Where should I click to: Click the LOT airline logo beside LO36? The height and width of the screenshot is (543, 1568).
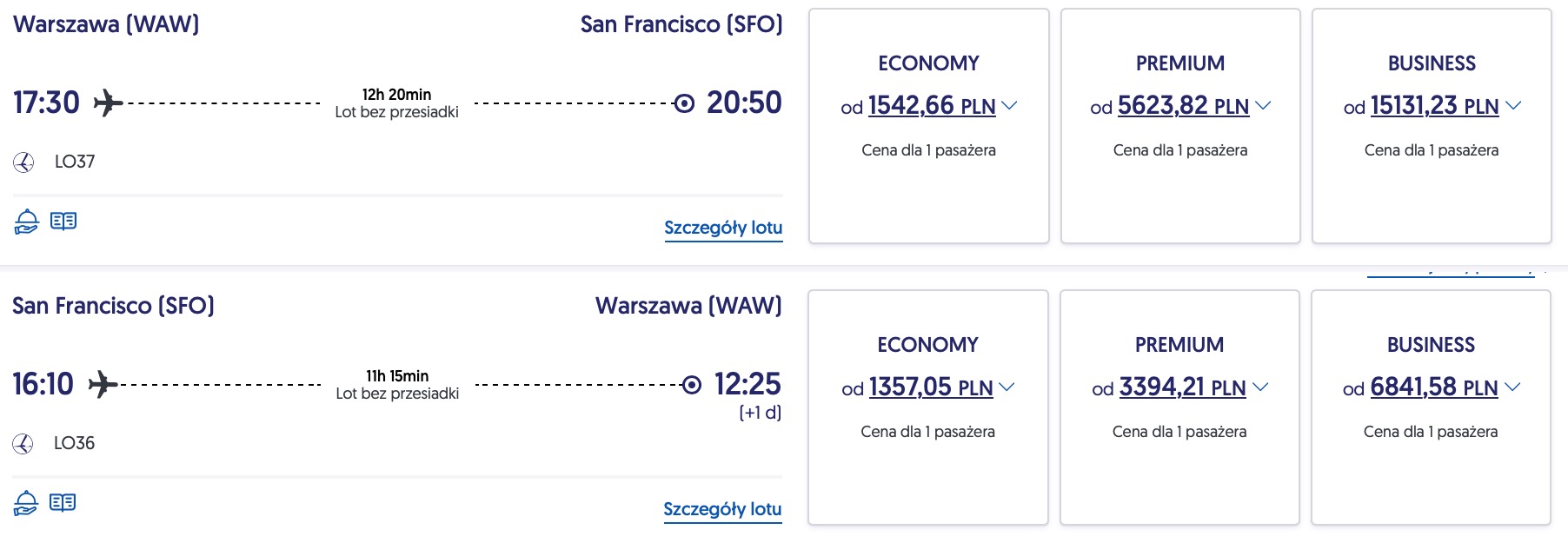23,444
